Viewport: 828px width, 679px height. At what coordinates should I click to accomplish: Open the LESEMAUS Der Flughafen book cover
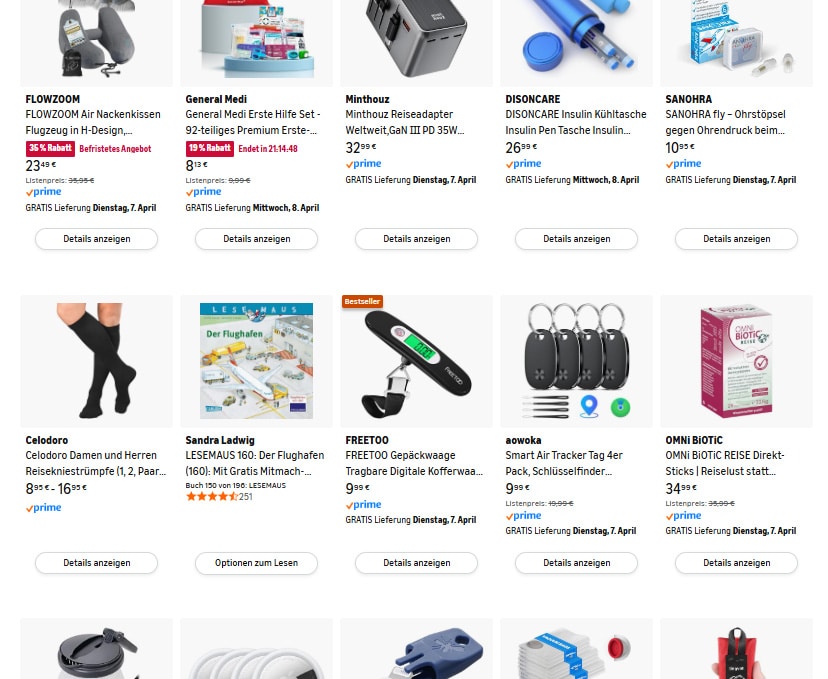[x=256, y=361]
